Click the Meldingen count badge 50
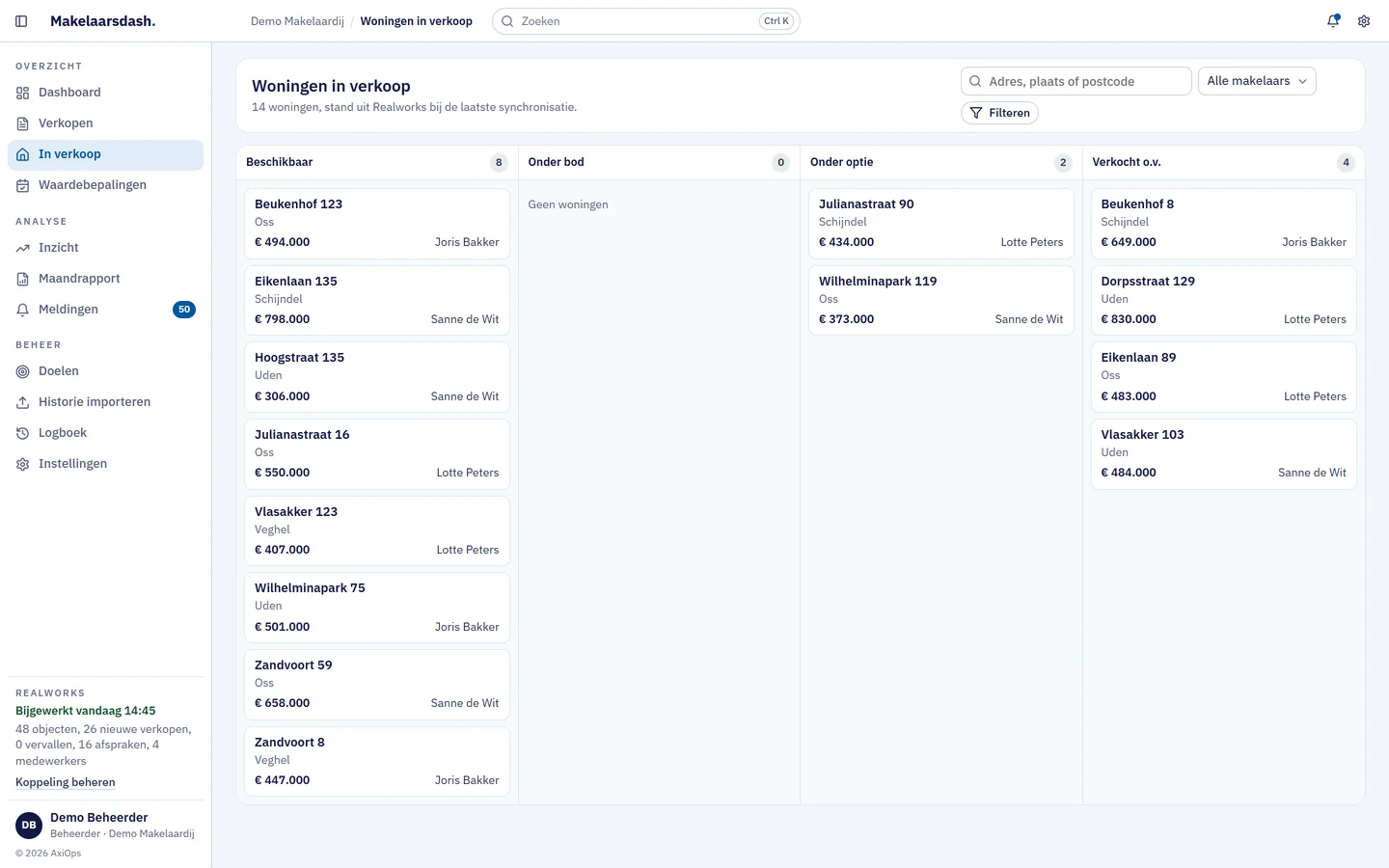The width and height of the screenshot is (1389, 868). pos(184,310)
